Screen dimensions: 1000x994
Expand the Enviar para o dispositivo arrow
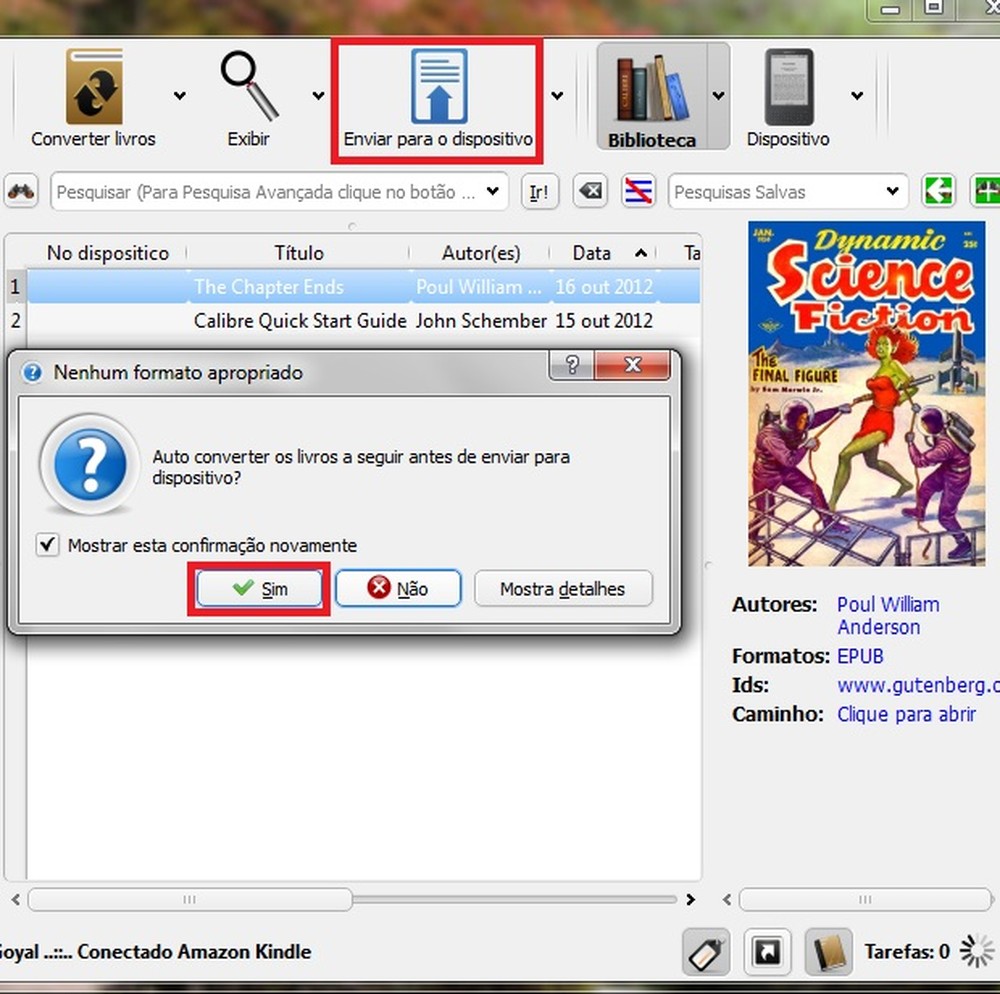point(557,96)
